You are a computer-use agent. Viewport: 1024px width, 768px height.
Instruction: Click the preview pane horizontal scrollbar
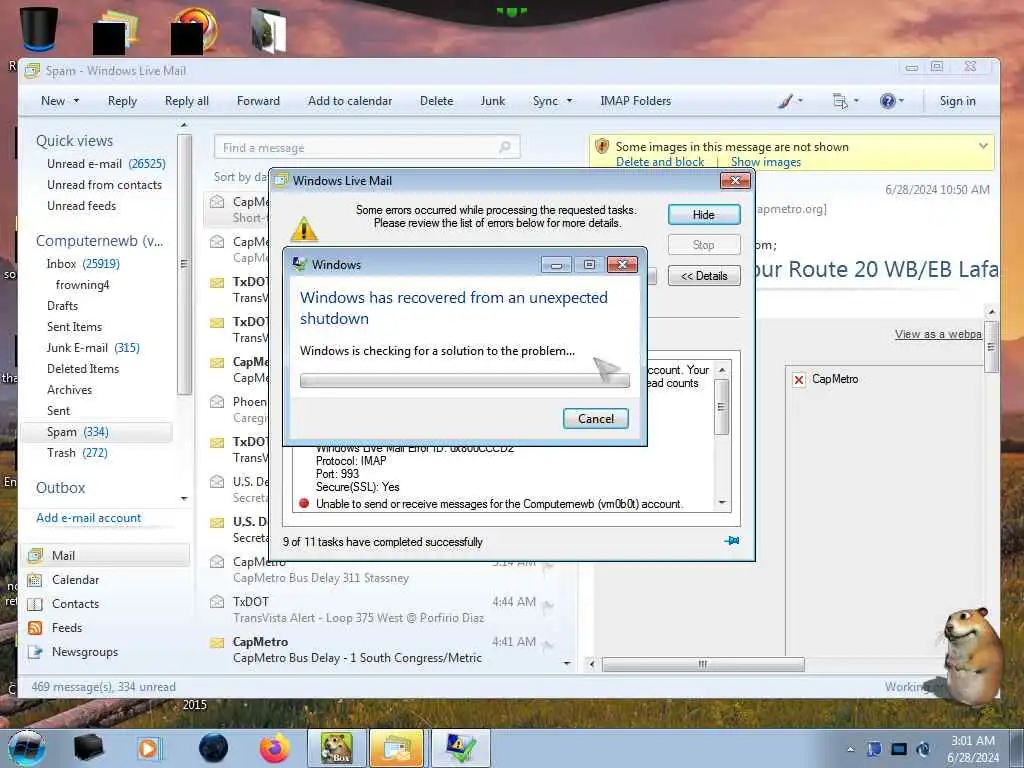tap(702, 665)
